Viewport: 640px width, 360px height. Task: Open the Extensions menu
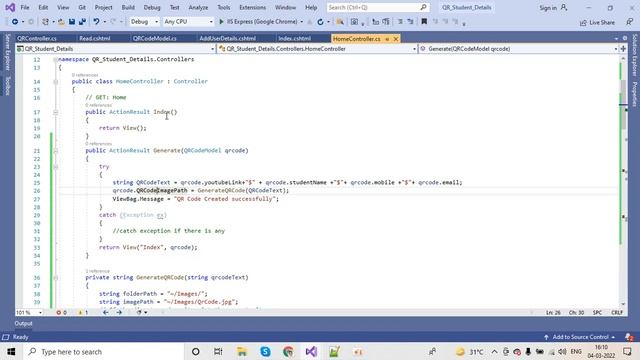click(252, 7)
